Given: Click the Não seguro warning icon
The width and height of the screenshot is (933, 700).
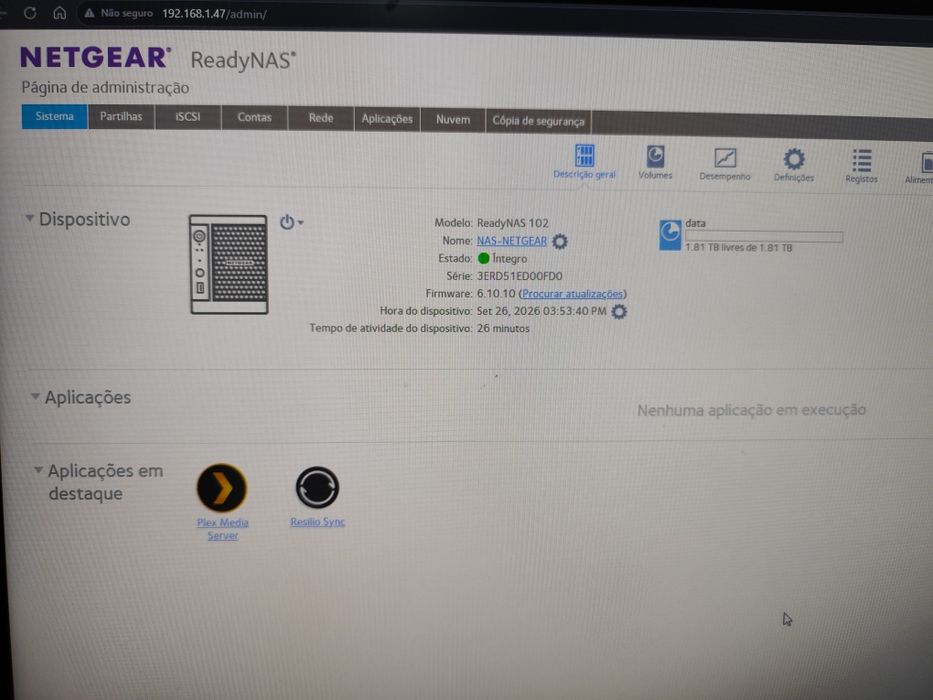Looking at the screenshot, I should point(89,13).
